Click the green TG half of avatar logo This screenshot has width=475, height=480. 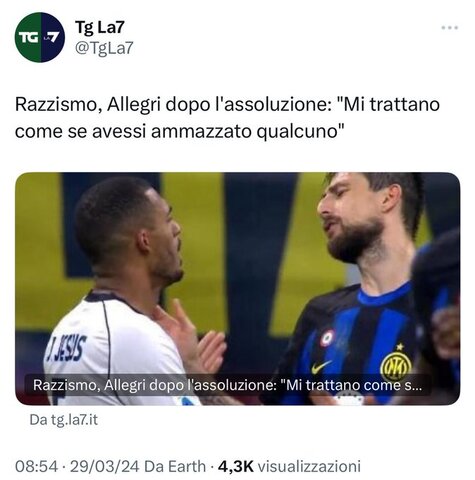click(x=28, y=37)
